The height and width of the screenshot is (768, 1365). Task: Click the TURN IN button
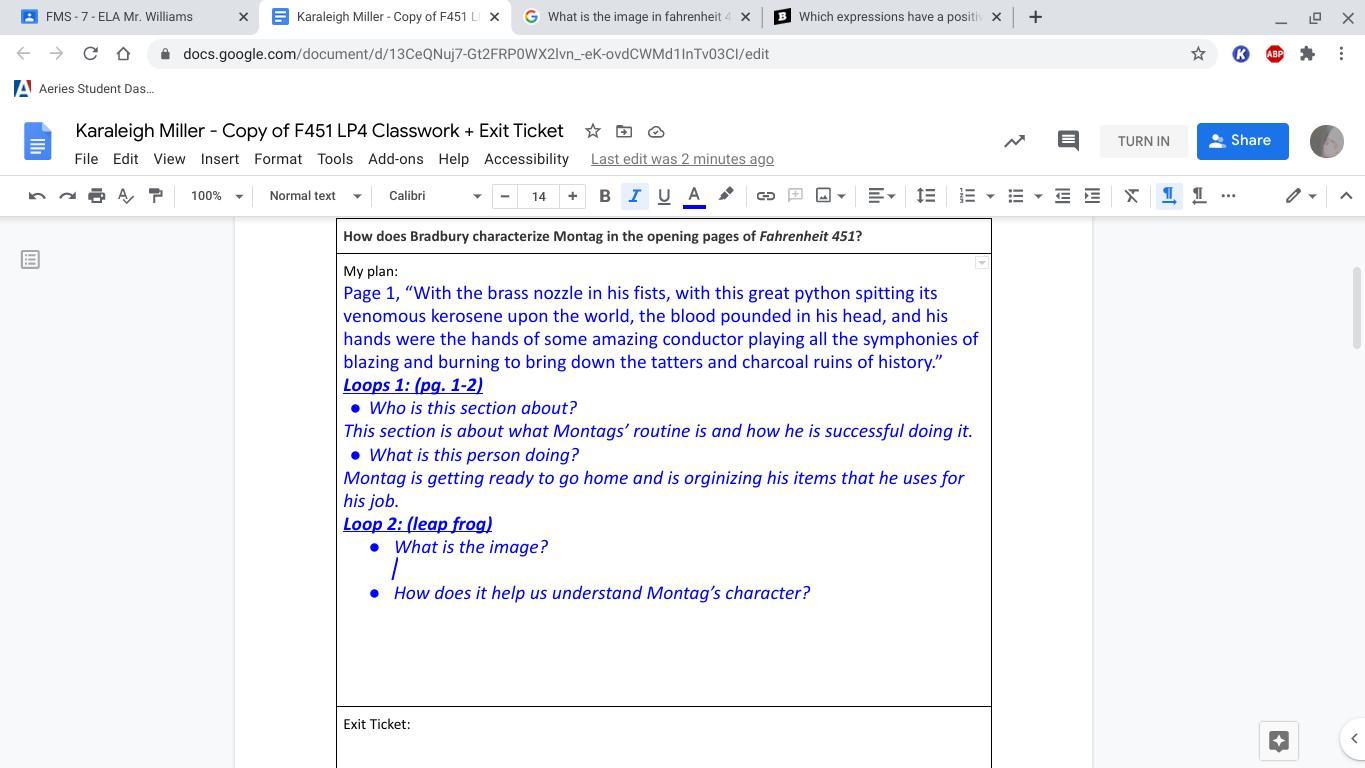click(x=1143, y=141)
